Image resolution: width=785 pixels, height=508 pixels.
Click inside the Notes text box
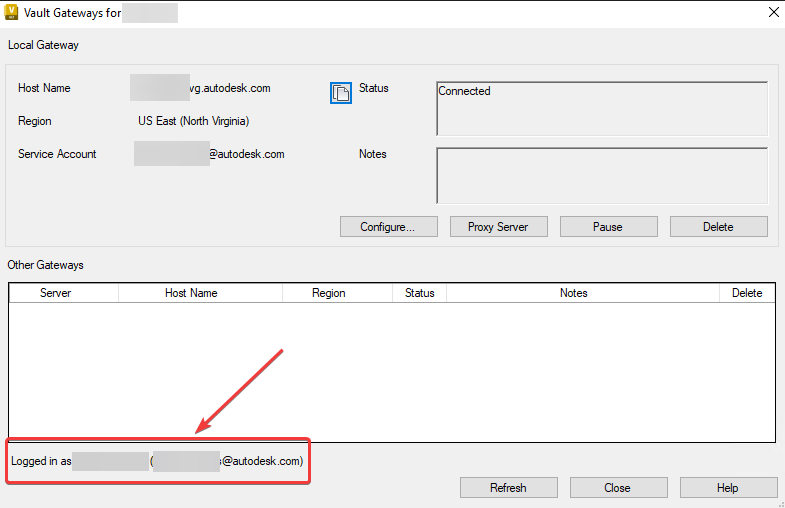click(602, 176)
